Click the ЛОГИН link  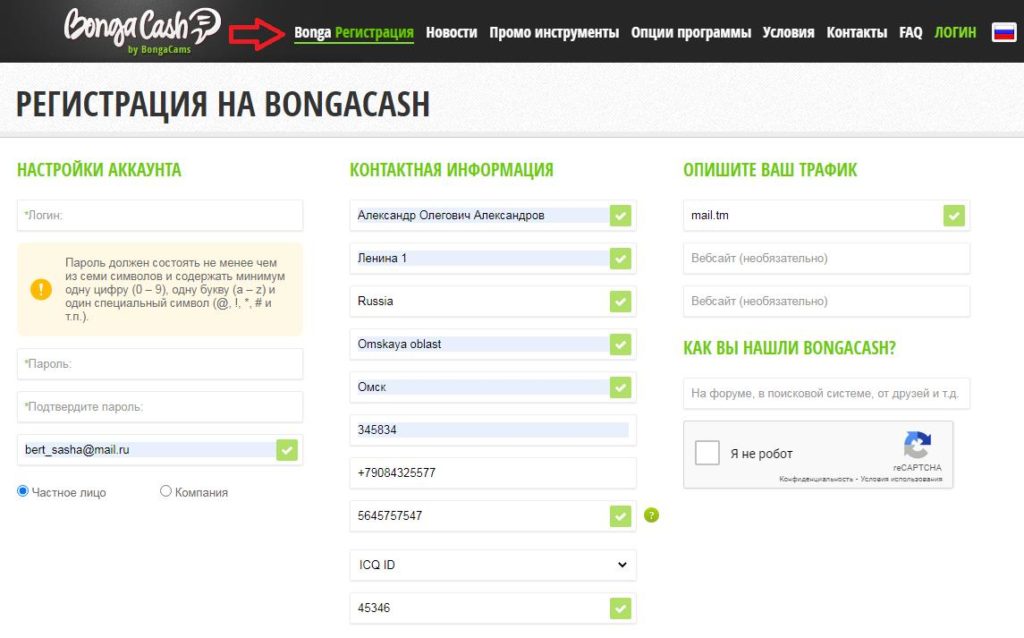click(x=955, y=32)
